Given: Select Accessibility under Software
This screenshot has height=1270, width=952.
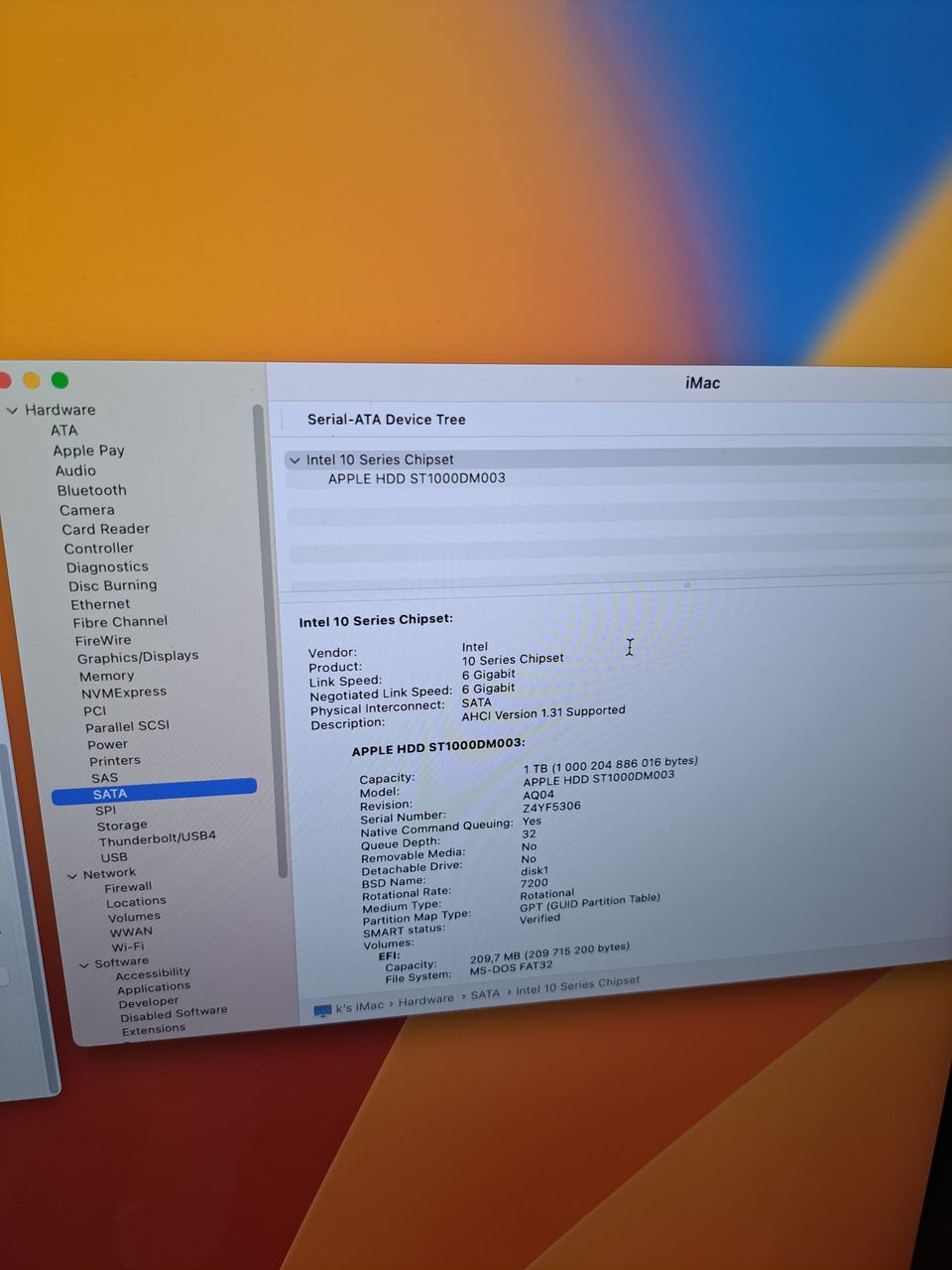Looking at the screenshot, I should pos(153,974).
